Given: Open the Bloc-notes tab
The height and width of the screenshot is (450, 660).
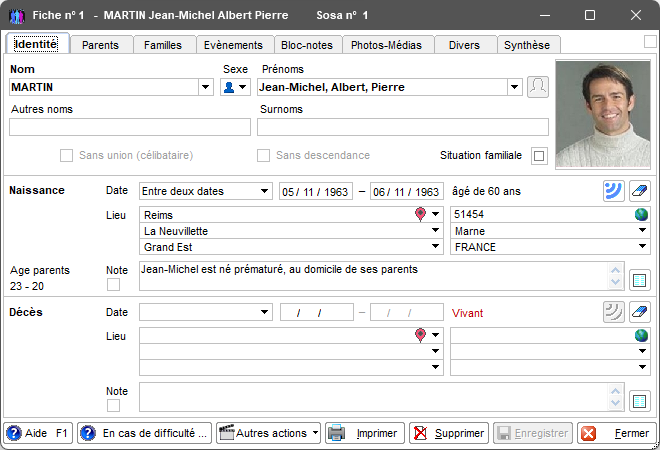Looking at the screenshot, I should pyautogui.click(x=307, y=45).
